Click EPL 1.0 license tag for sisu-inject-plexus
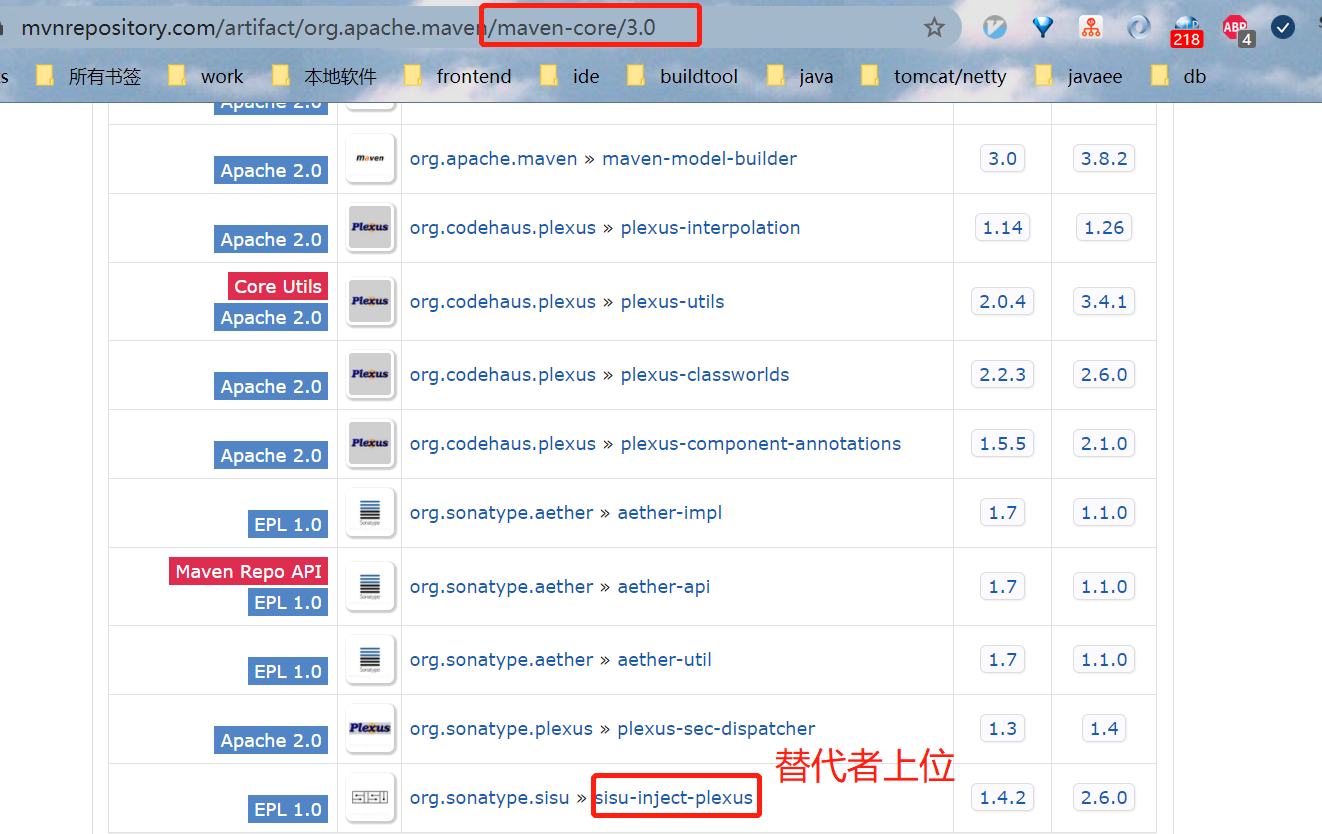 pos(288,809)
